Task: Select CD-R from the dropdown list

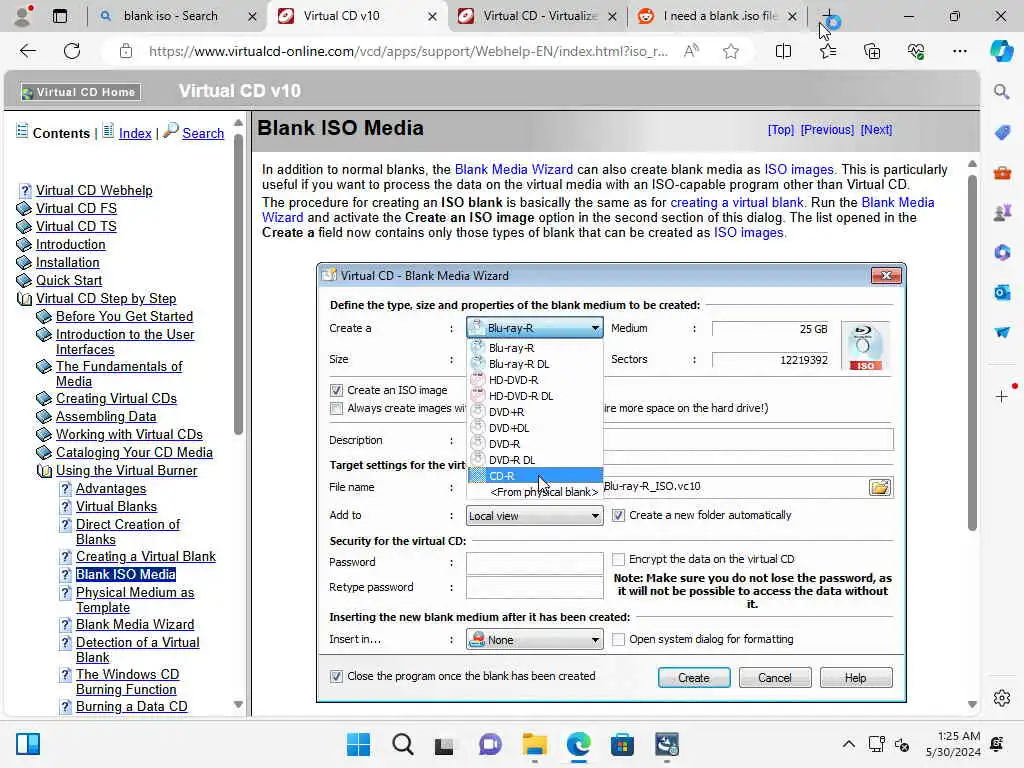Action: (535, 476)
